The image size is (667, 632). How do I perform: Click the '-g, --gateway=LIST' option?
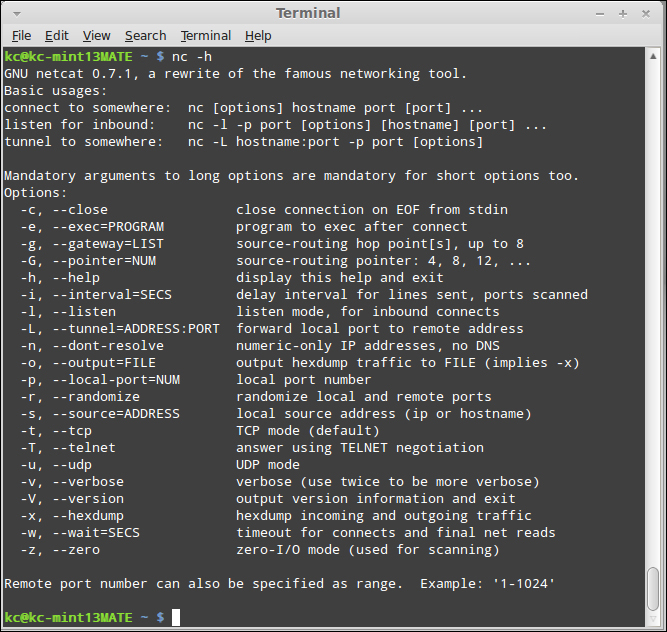[x=92, y=244]
